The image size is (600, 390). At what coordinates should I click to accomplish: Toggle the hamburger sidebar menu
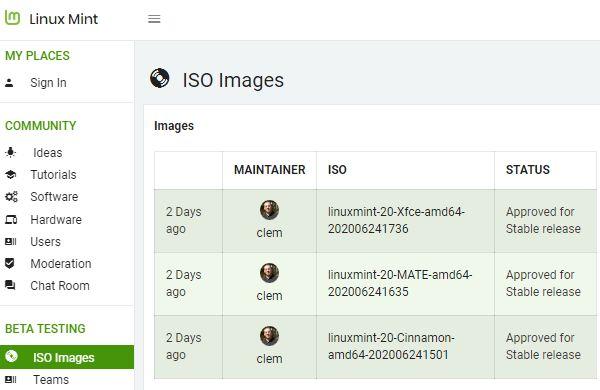click(154, 19)
